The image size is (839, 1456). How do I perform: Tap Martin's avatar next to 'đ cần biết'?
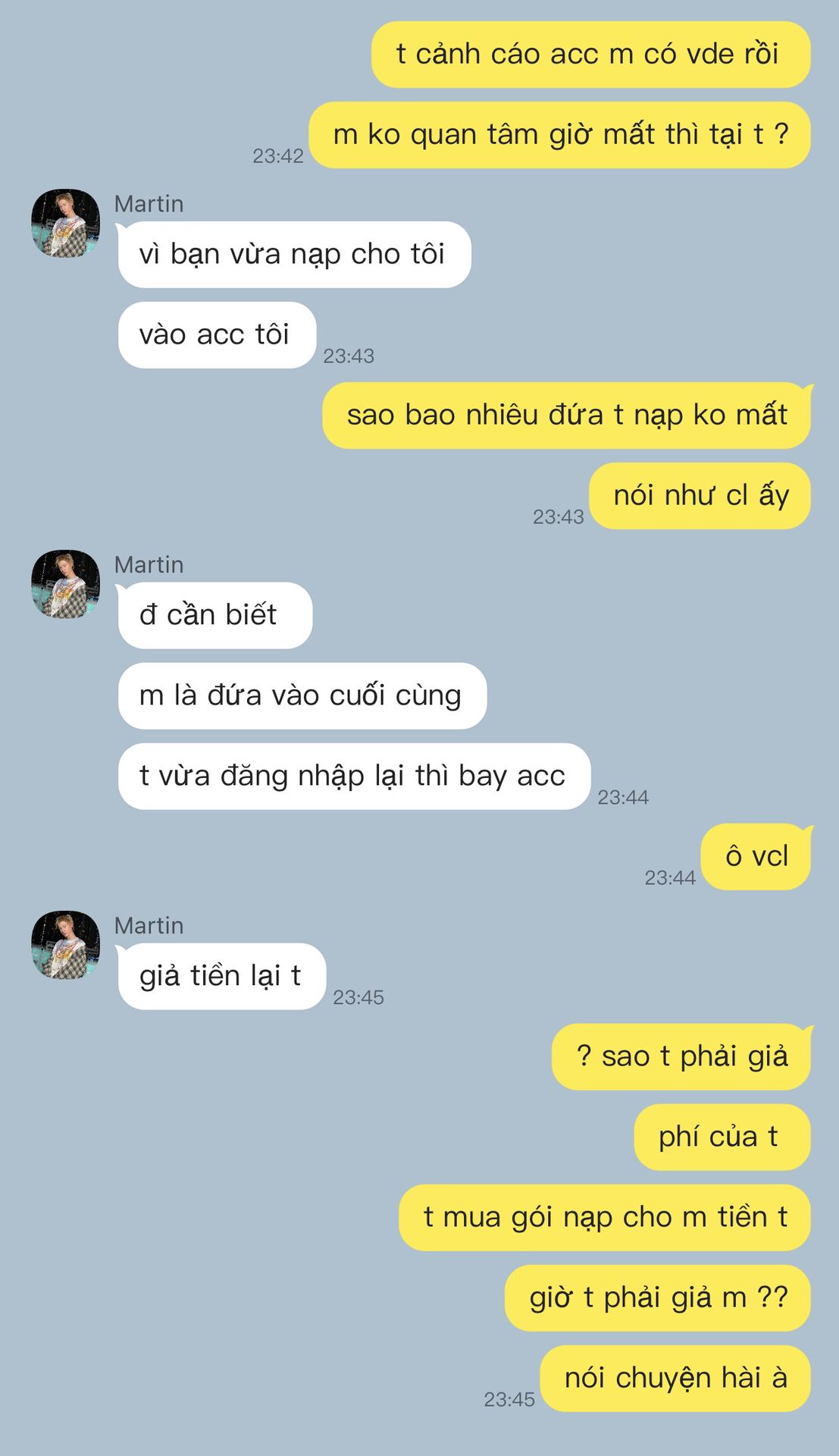(x=65, y=585)
